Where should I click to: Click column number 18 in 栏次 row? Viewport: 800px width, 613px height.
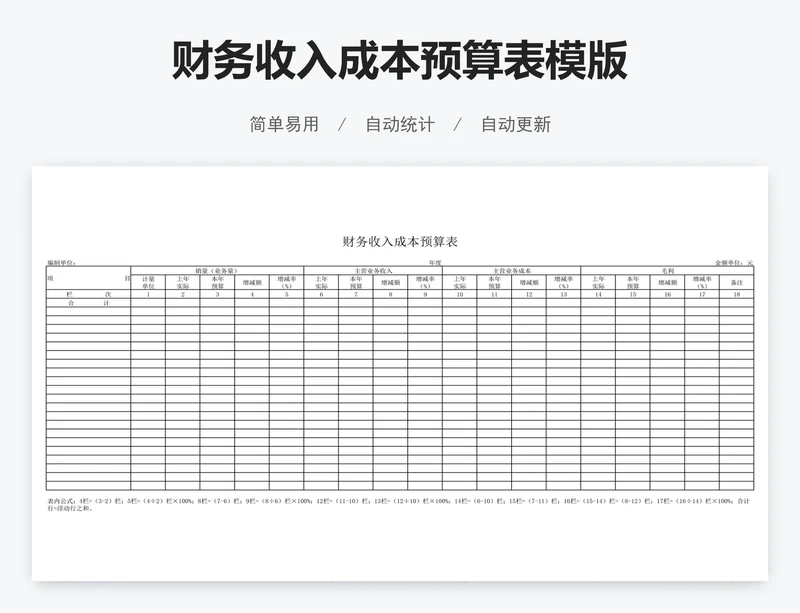pyautogui.click(x=737, y=295)
